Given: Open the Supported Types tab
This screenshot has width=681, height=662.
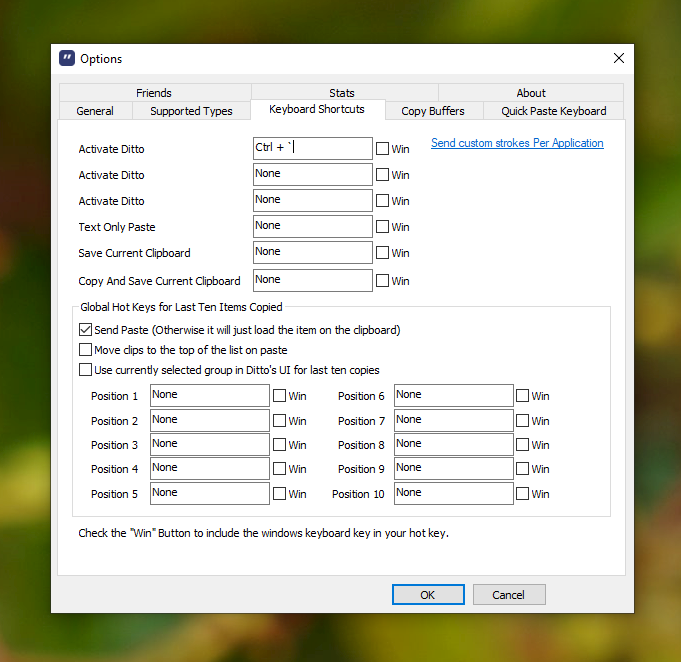Looking at the screenshot, I should coord(191,111).
